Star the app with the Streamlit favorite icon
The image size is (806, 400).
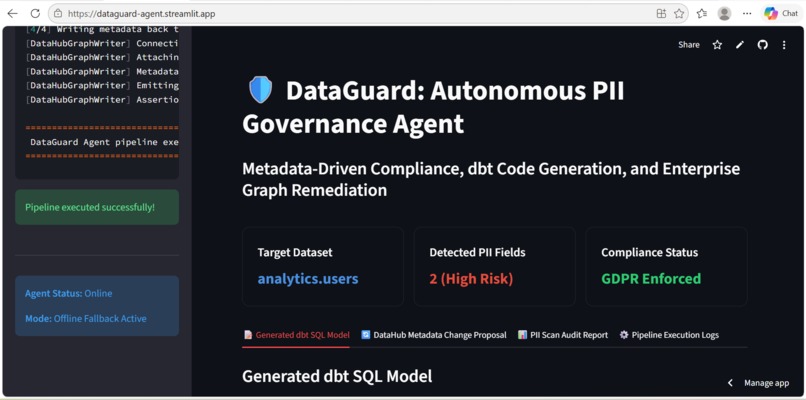717,45
